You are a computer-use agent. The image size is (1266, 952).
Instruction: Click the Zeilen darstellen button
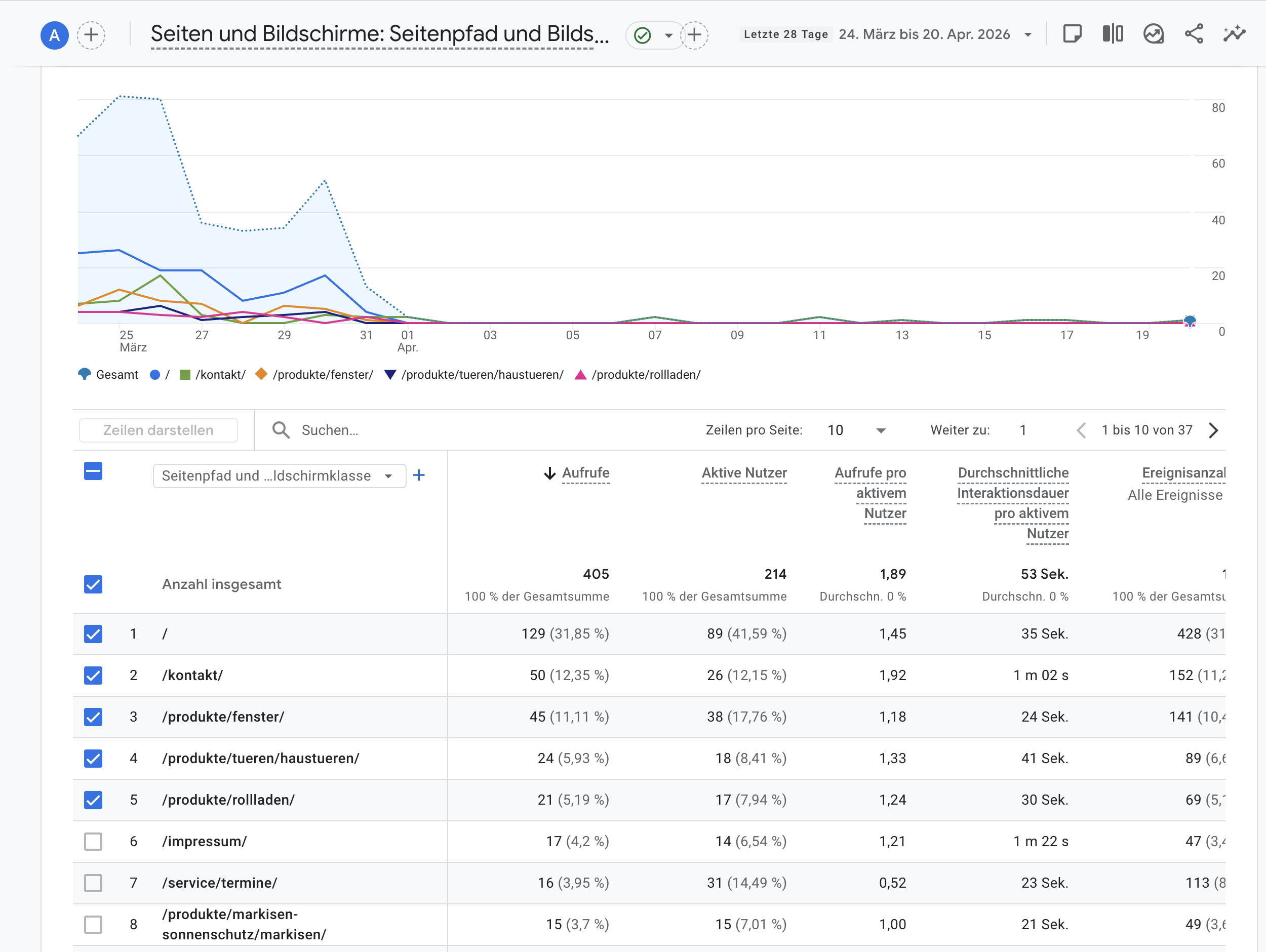point(158,430)
